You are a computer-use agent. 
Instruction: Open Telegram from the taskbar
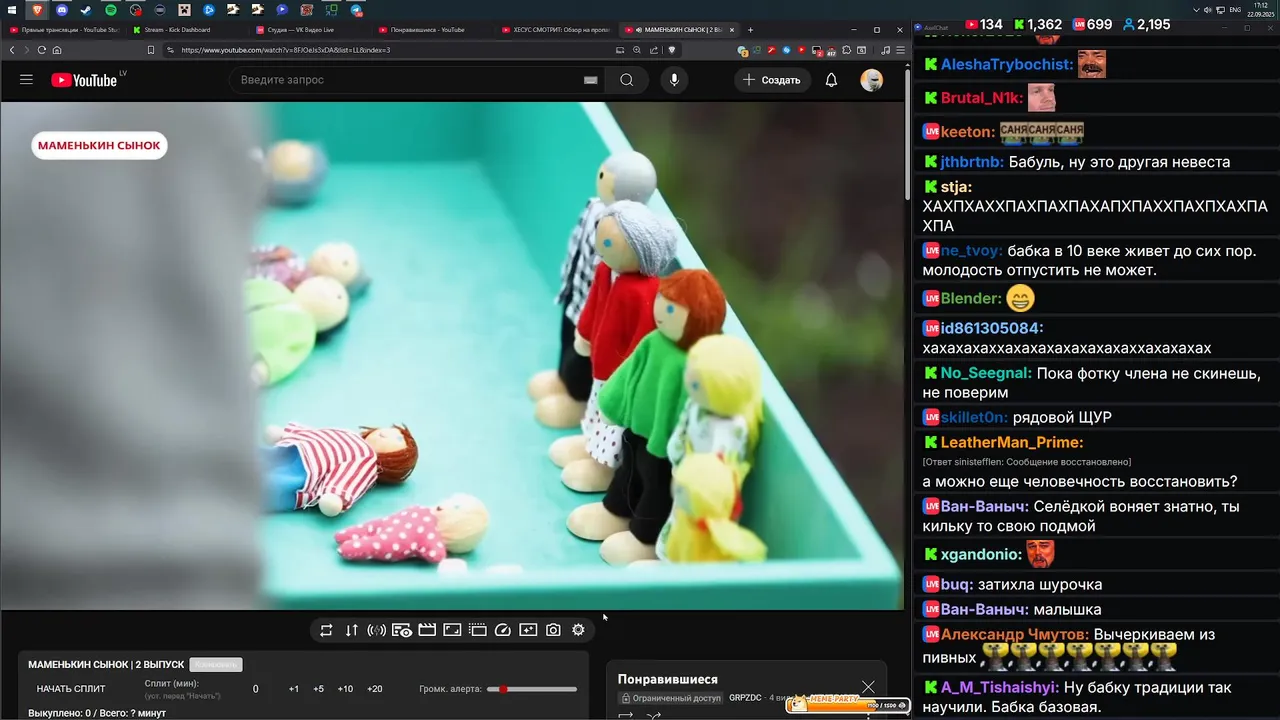click(356, 10)
